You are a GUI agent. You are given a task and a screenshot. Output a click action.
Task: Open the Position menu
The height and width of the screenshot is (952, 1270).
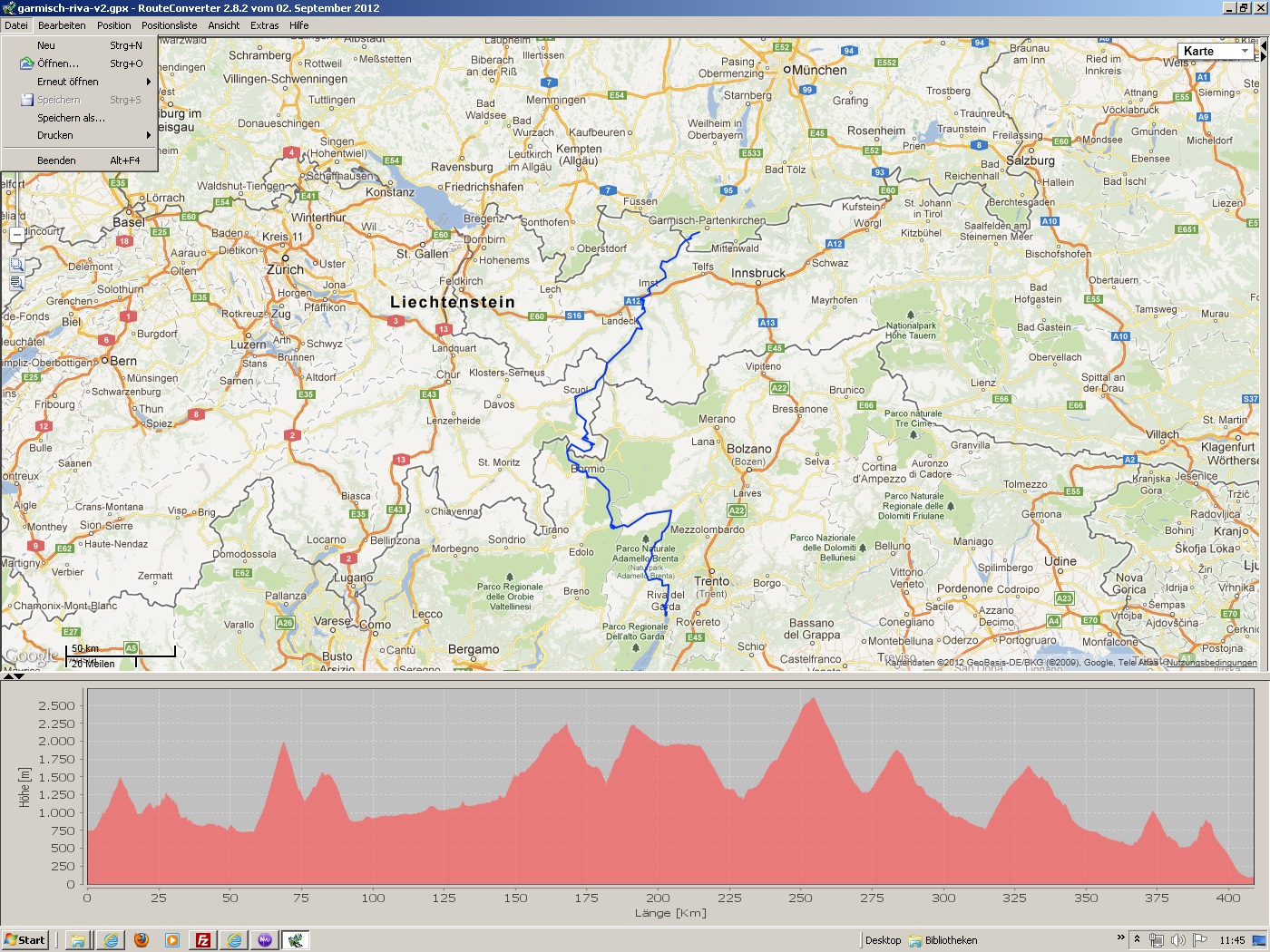(x=114, y=25)
